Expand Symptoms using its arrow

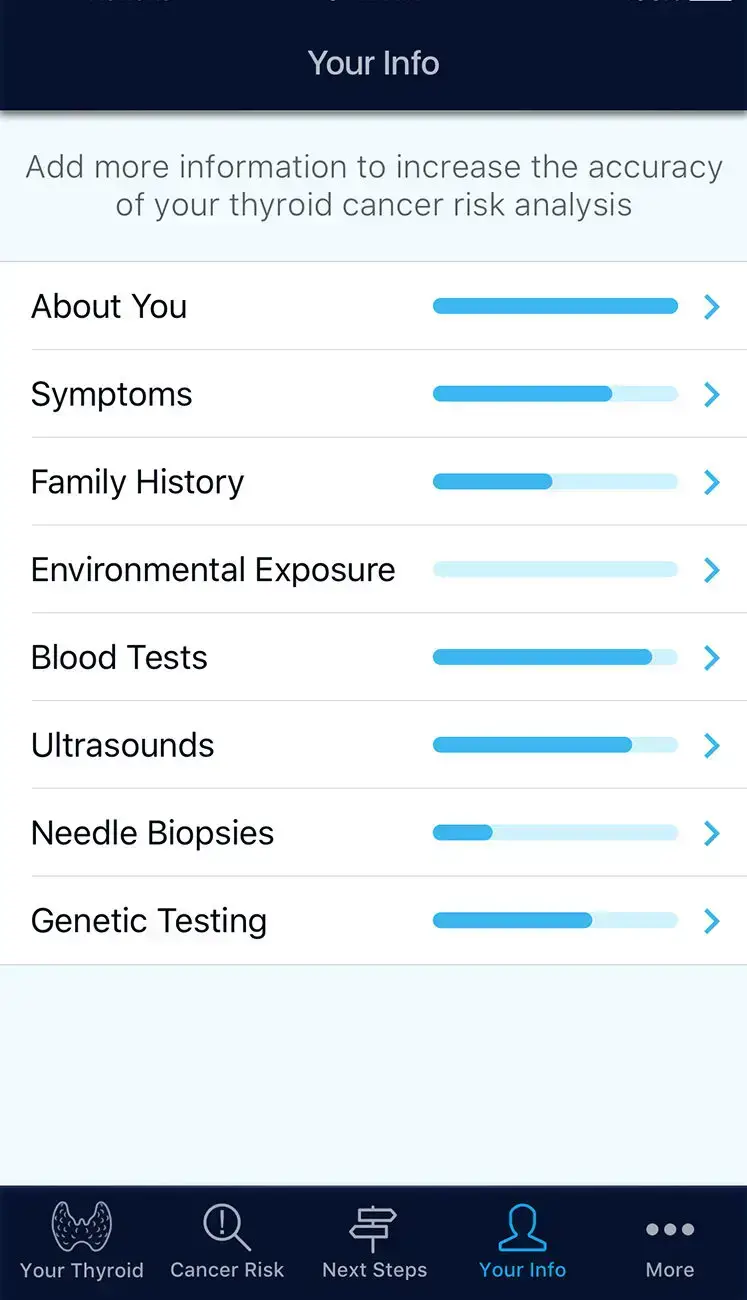[712, 395]
